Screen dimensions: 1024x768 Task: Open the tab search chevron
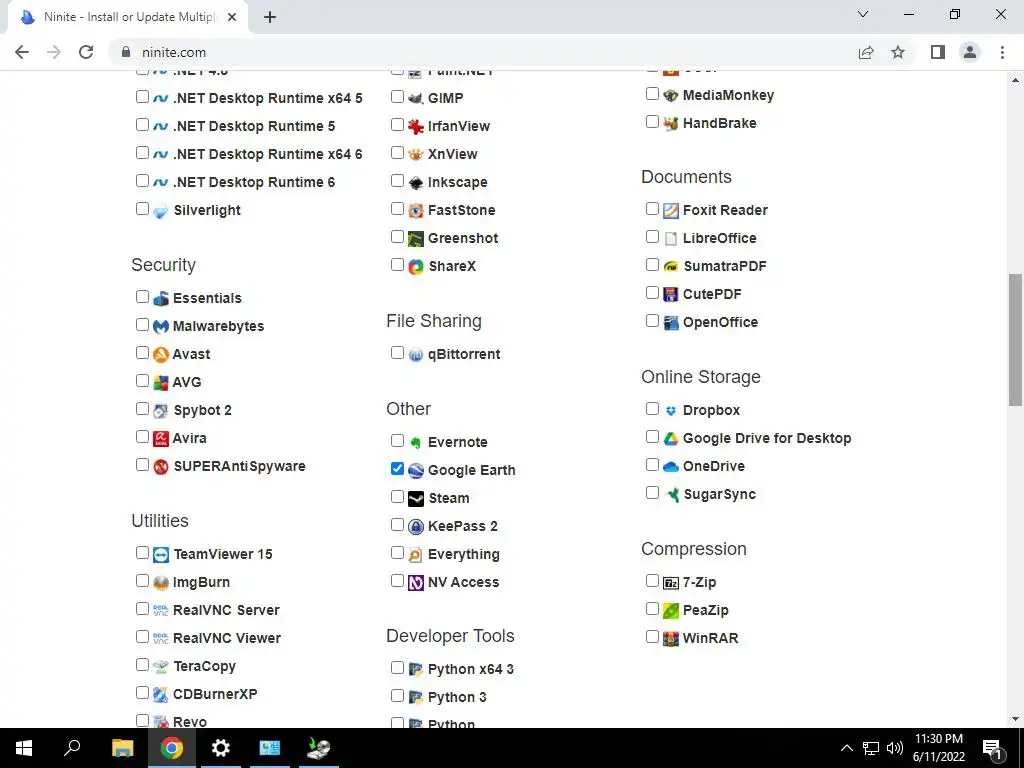click(863, 14)
